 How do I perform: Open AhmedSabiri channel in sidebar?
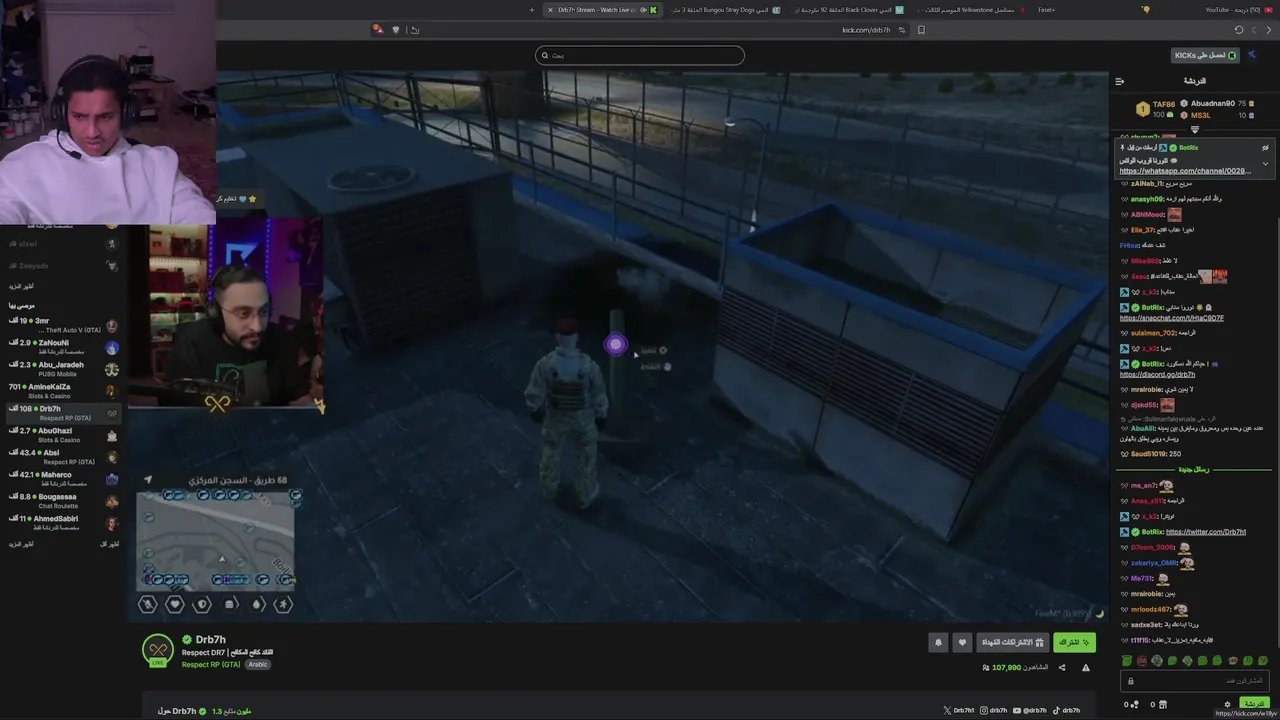(63, 523)
